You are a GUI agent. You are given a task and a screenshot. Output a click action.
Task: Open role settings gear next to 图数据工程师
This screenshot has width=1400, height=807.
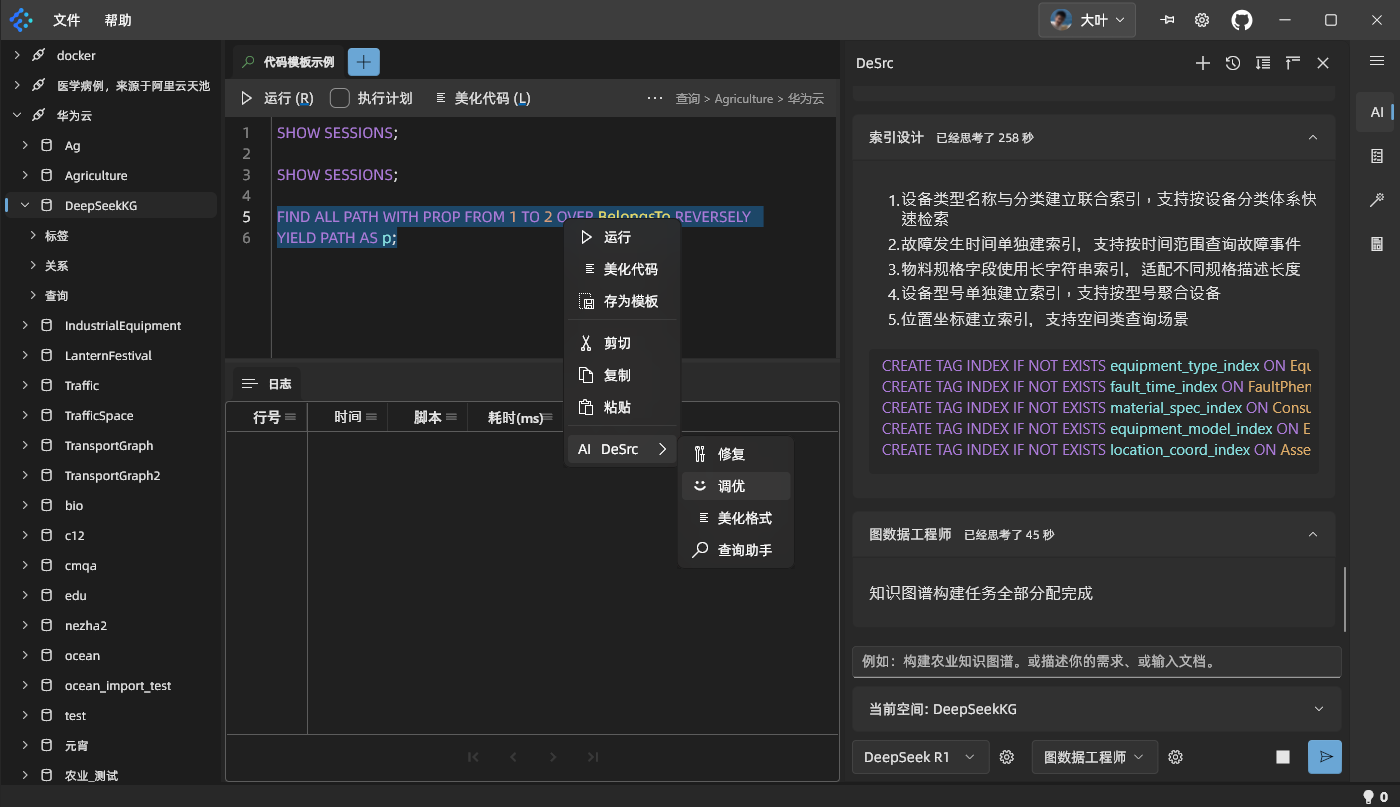tap(1176, 757)
